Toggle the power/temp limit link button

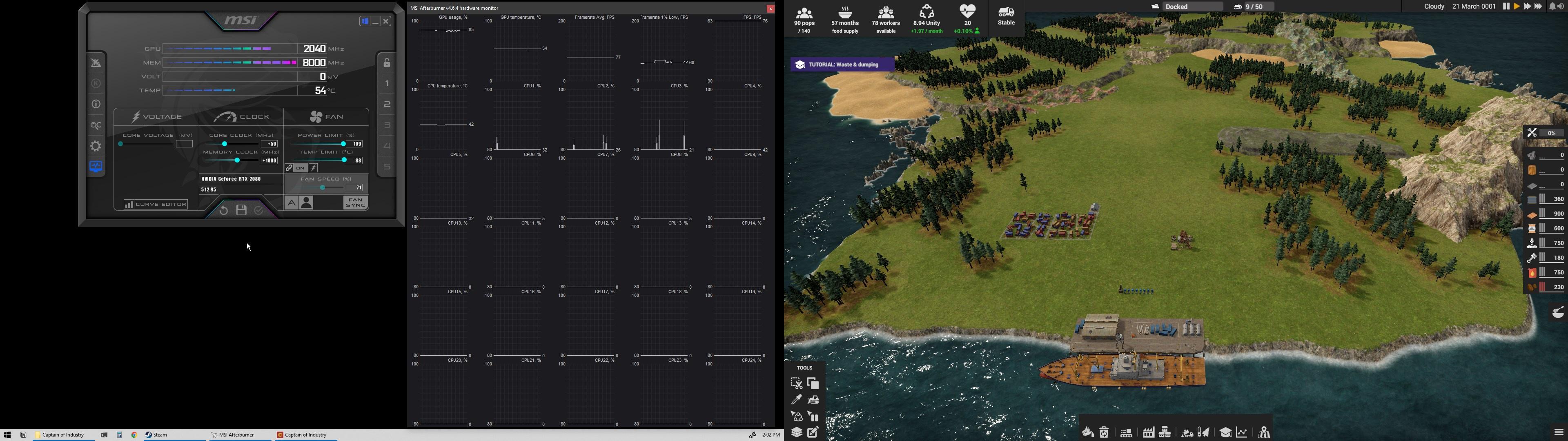(289, 168)
